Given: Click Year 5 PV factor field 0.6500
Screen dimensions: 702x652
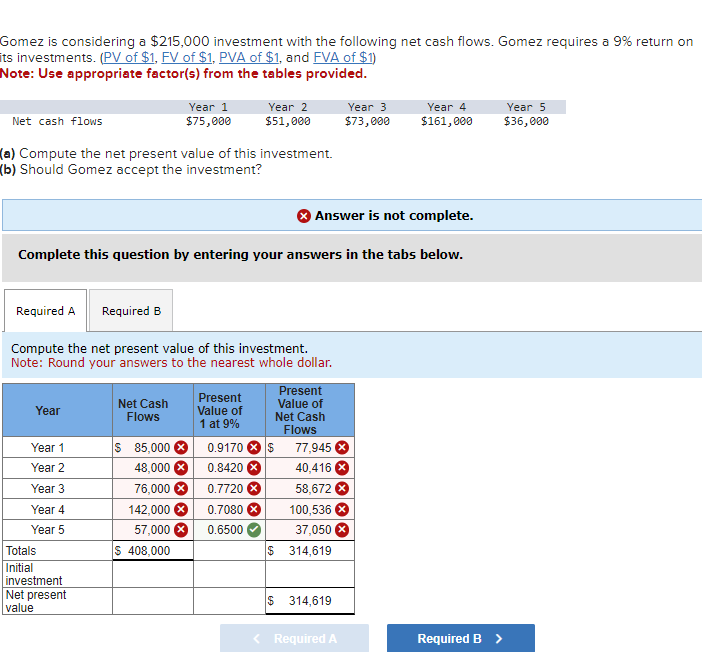Looking at the screenshot, I should pos(229,530).
